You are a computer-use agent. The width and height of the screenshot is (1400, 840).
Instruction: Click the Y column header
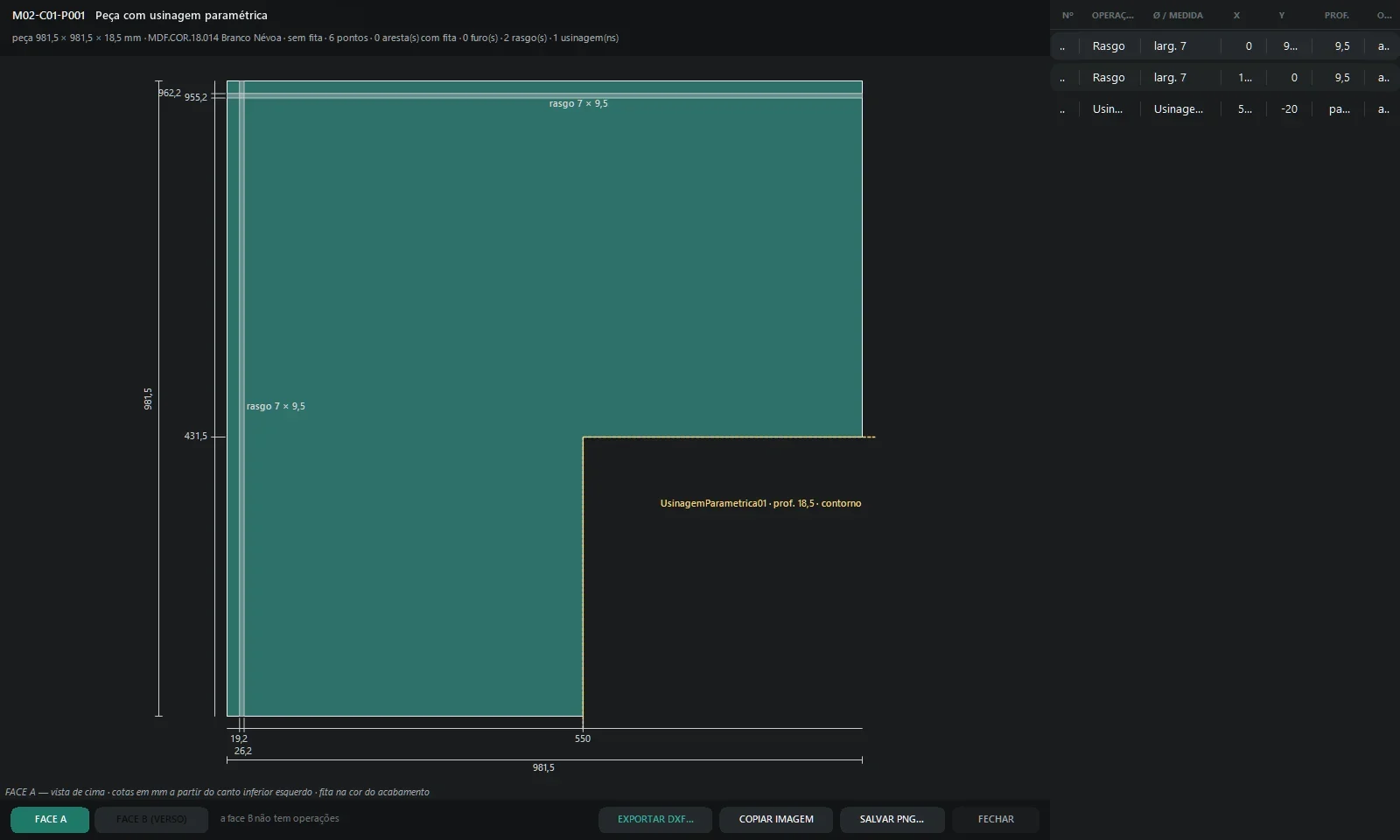point(1282,16)
